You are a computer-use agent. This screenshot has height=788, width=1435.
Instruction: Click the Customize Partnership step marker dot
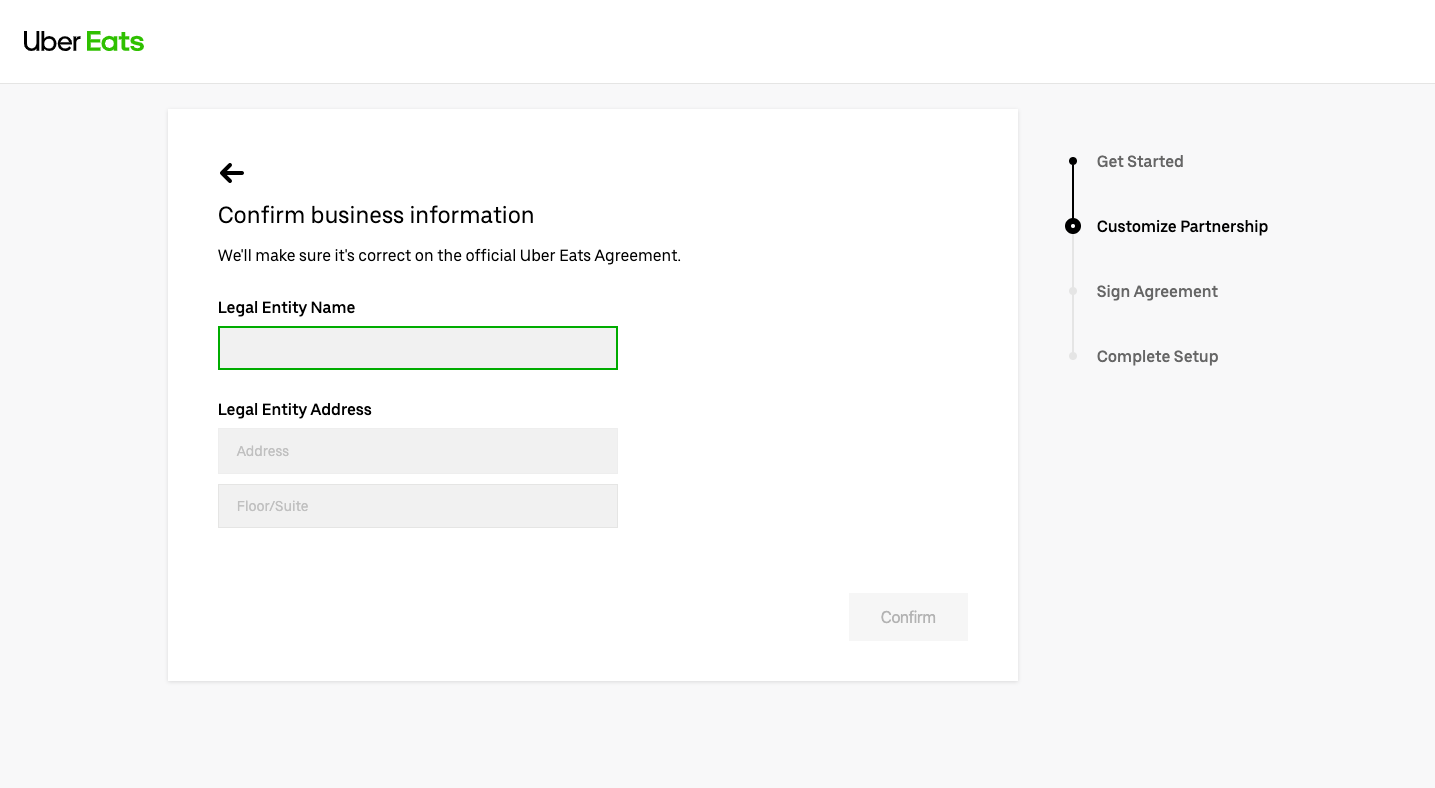1073,226
